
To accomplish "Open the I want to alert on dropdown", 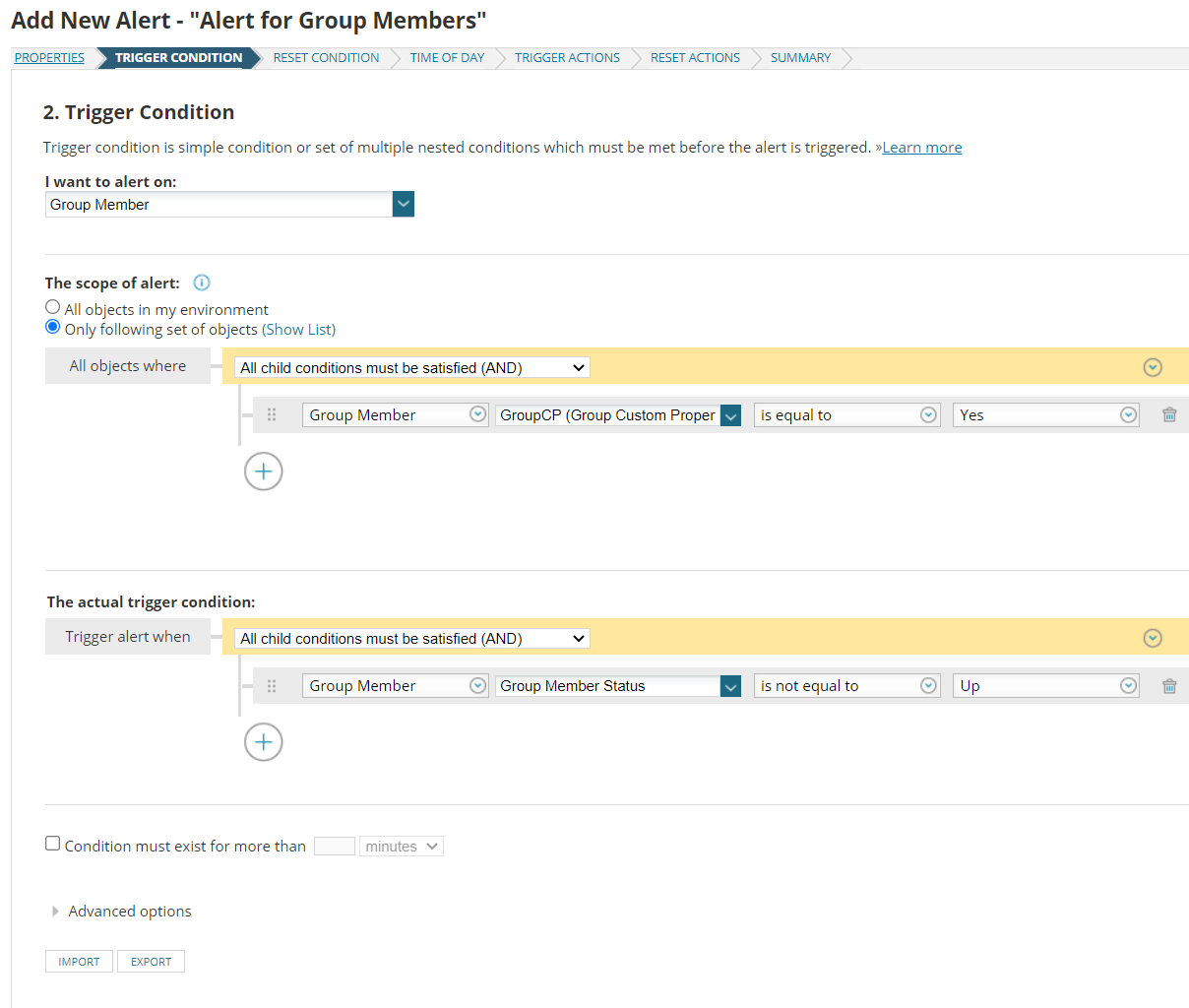I will 403,204.
